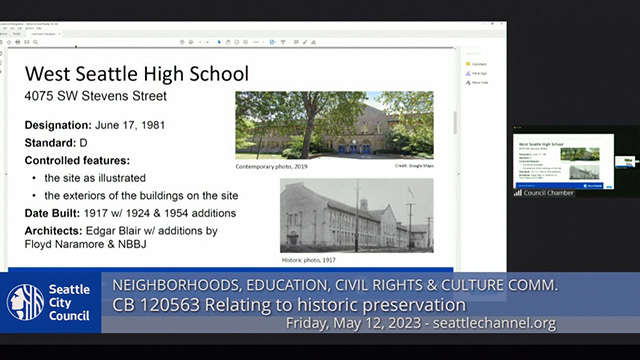Click the fit page view icon
This screenshot has height=360, width=640.
point(272,42)
